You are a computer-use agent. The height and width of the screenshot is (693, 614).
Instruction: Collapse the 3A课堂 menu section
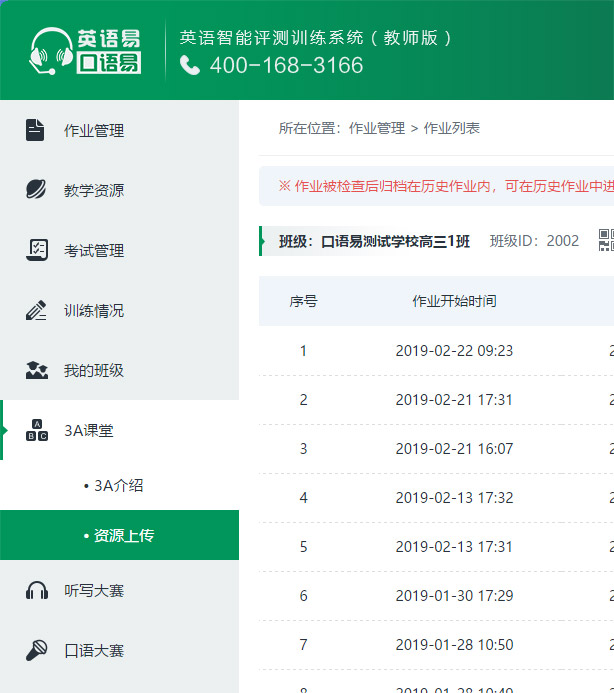click(88, 430)
